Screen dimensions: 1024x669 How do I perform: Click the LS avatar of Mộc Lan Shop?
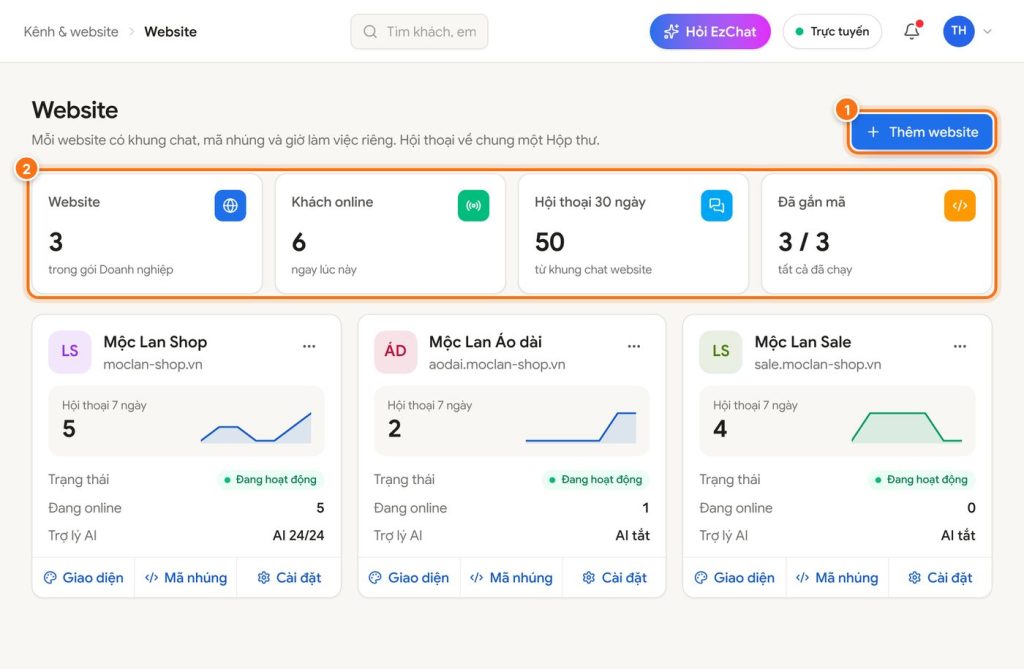point(70,351)
